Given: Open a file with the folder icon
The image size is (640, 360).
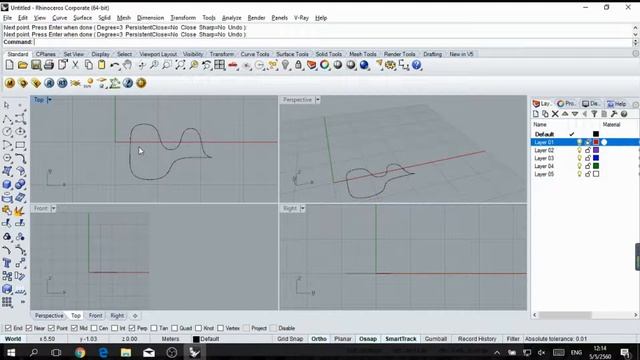Looking at the screenshot, I should click(22, 65).
